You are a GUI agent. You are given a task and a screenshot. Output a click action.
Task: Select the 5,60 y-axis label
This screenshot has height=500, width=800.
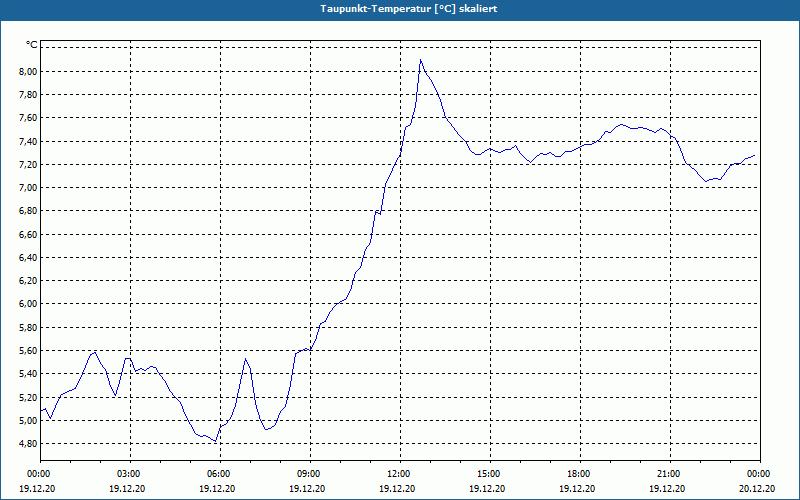(29, 351)
